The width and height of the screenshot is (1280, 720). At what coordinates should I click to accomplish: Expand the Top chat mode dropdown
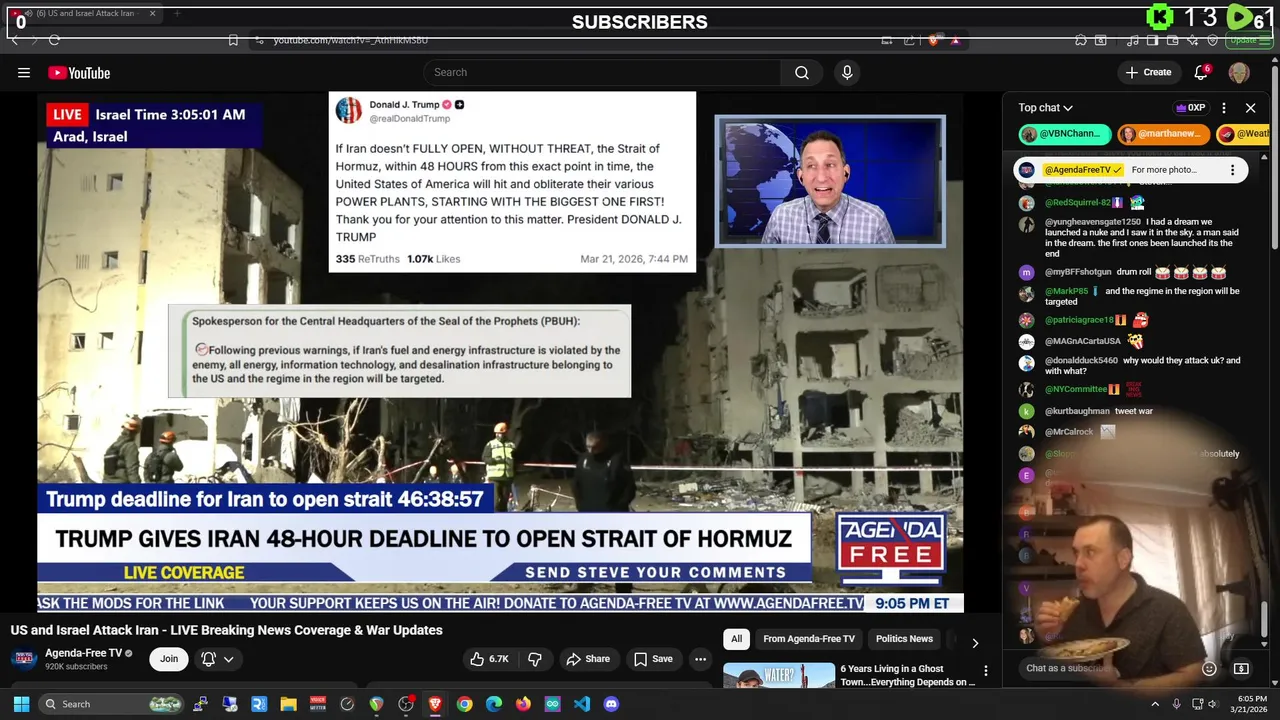point(1045,107)
